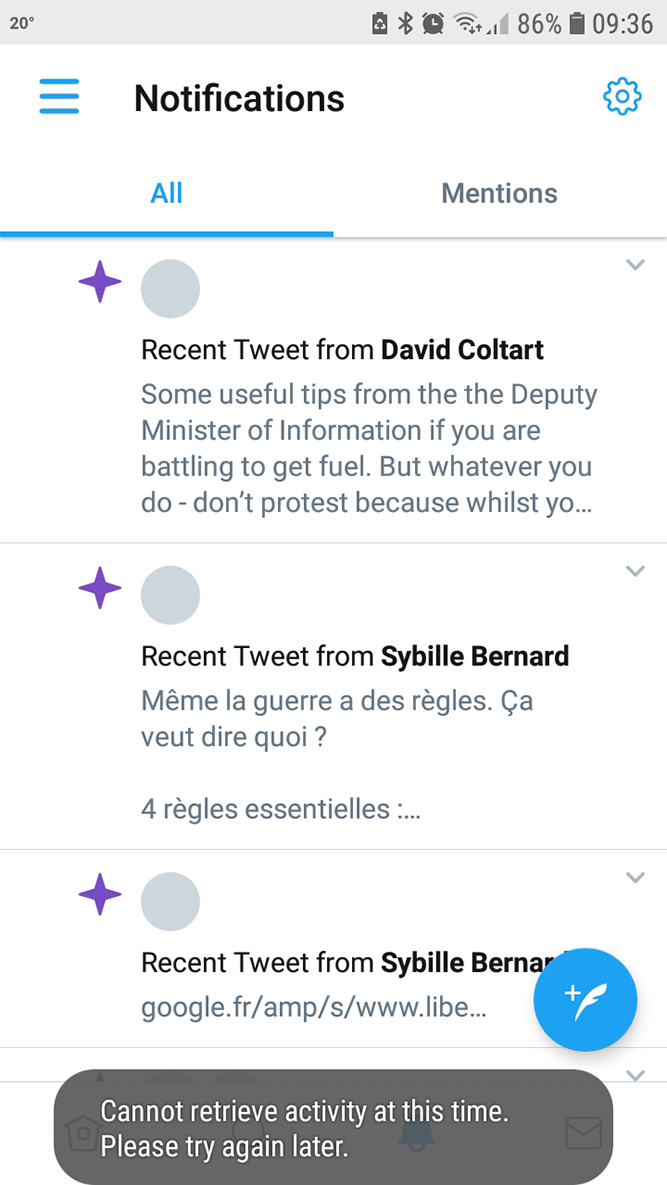Open notification settings gear
This screenshot has height=1185, width=667.
click(621, 97)
